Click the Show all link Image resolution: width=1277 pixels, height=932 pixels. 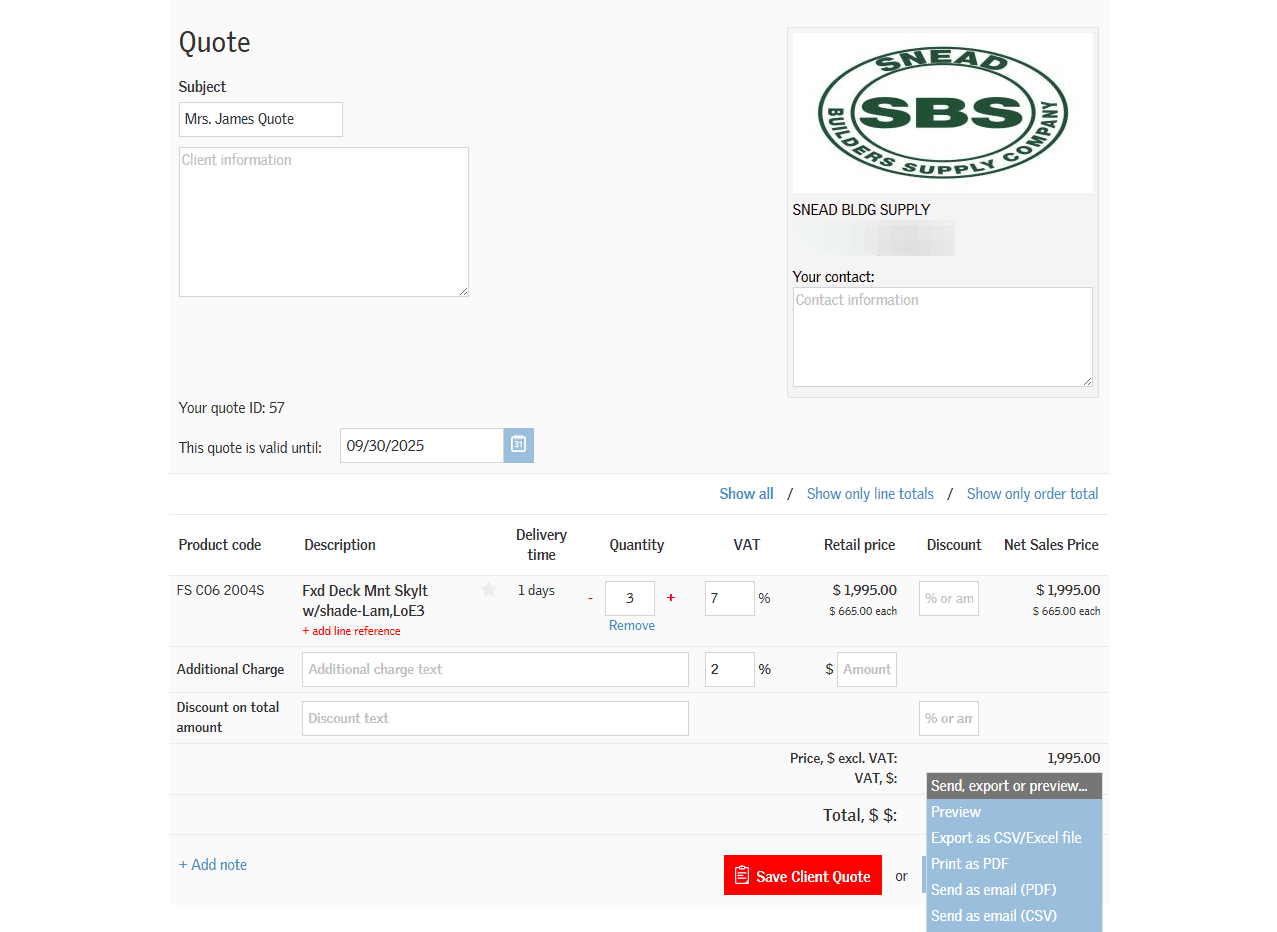[x=746, y=493]
